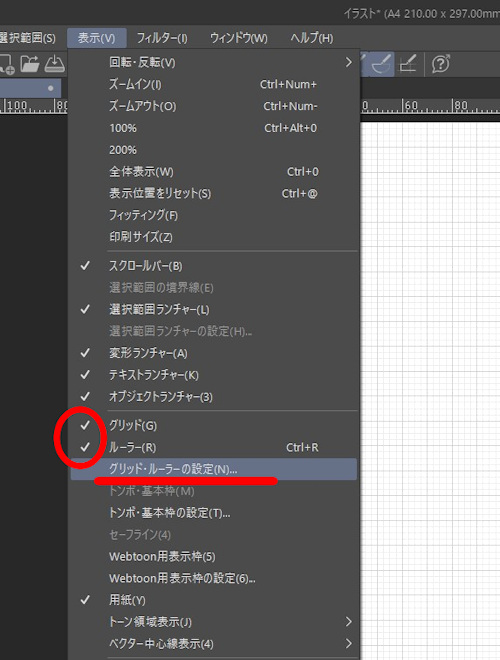Open the ウィンドウ(W) menu
The height and width of the screenshot is (660, 500).
(x=239, y=38)
